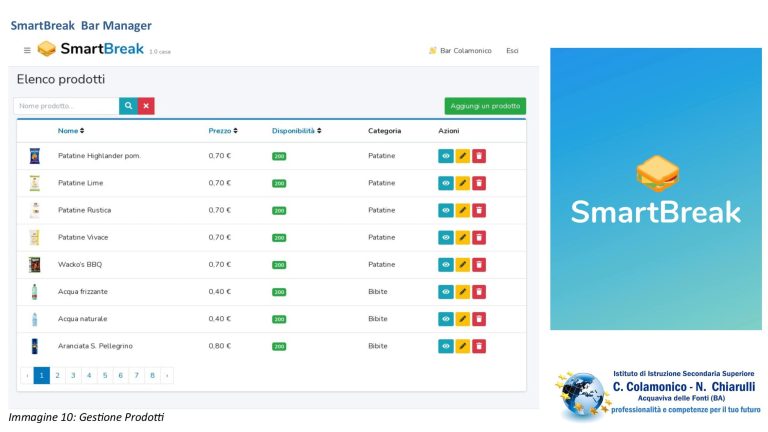Click Aranciata S. Pellegrino product thumbnail
The width and height of the screenshot is (768, 432).
34,346
